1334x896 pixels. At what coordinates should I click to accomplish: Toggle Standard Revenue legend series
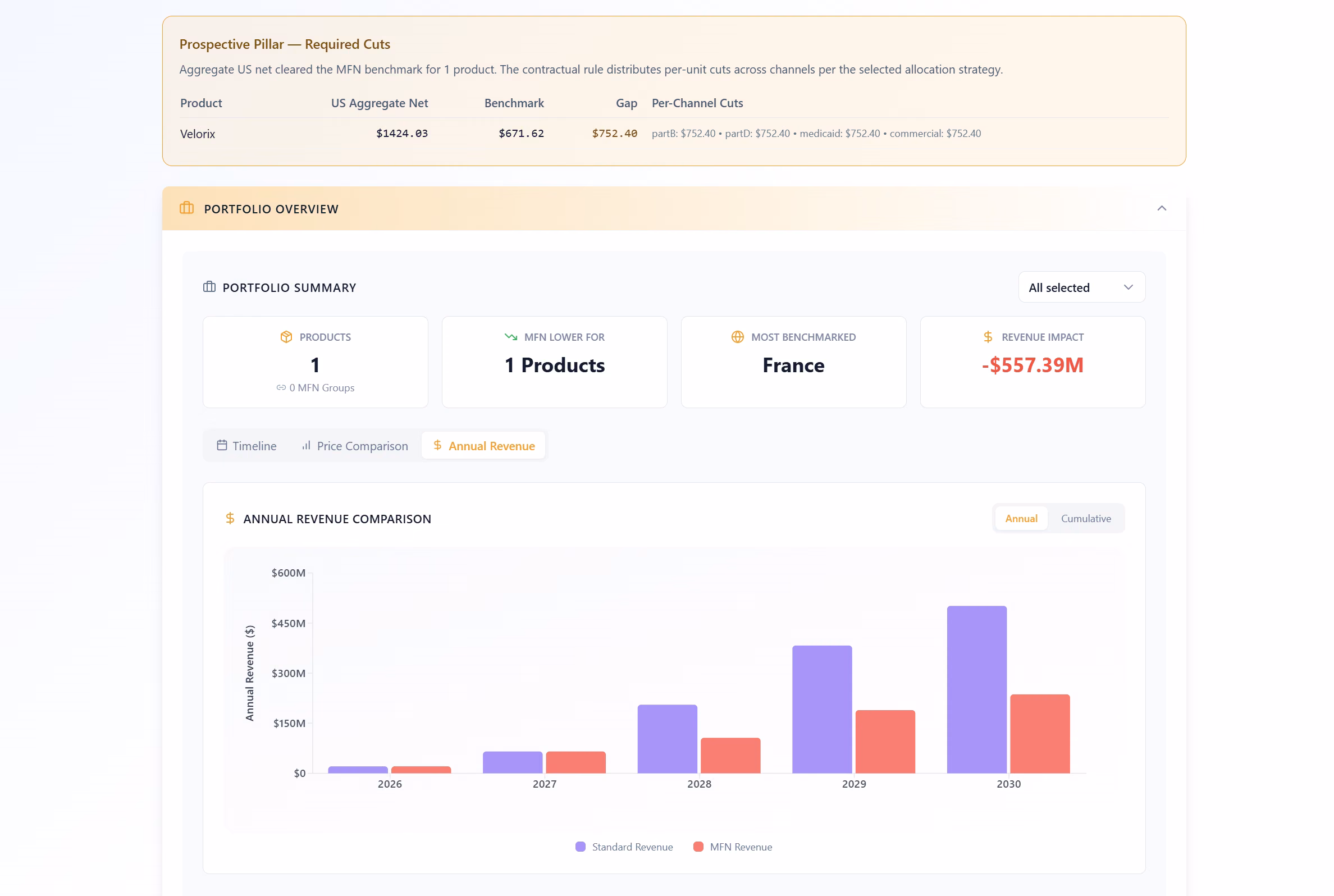coord(624,847)
